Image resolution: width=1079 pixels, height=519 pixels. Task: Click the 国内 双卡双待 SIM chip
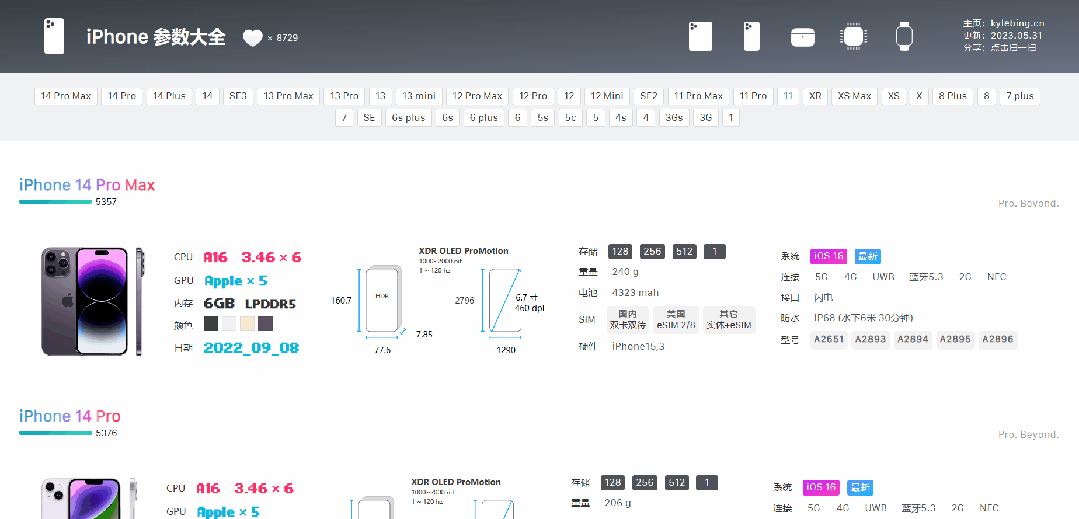click(628, 320)
